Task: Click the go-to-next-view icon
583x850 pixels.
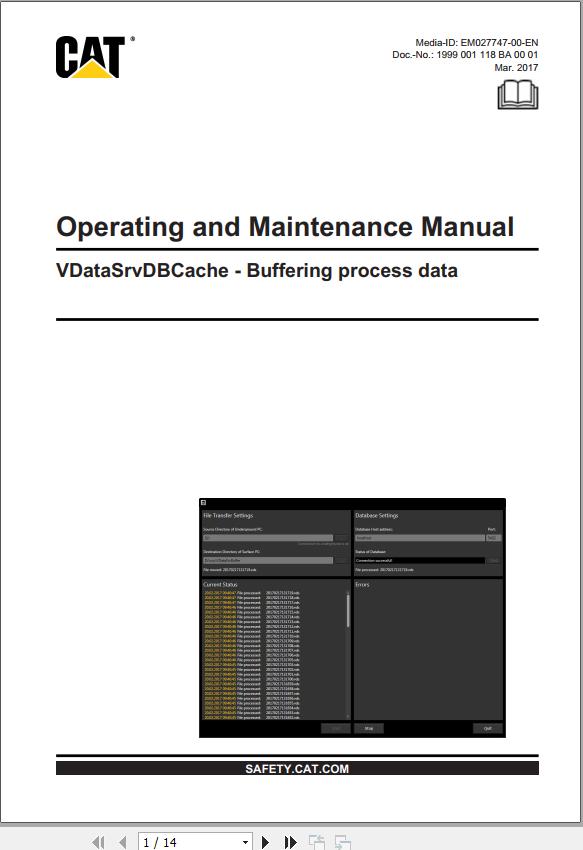Action: [x=342, y=842]
